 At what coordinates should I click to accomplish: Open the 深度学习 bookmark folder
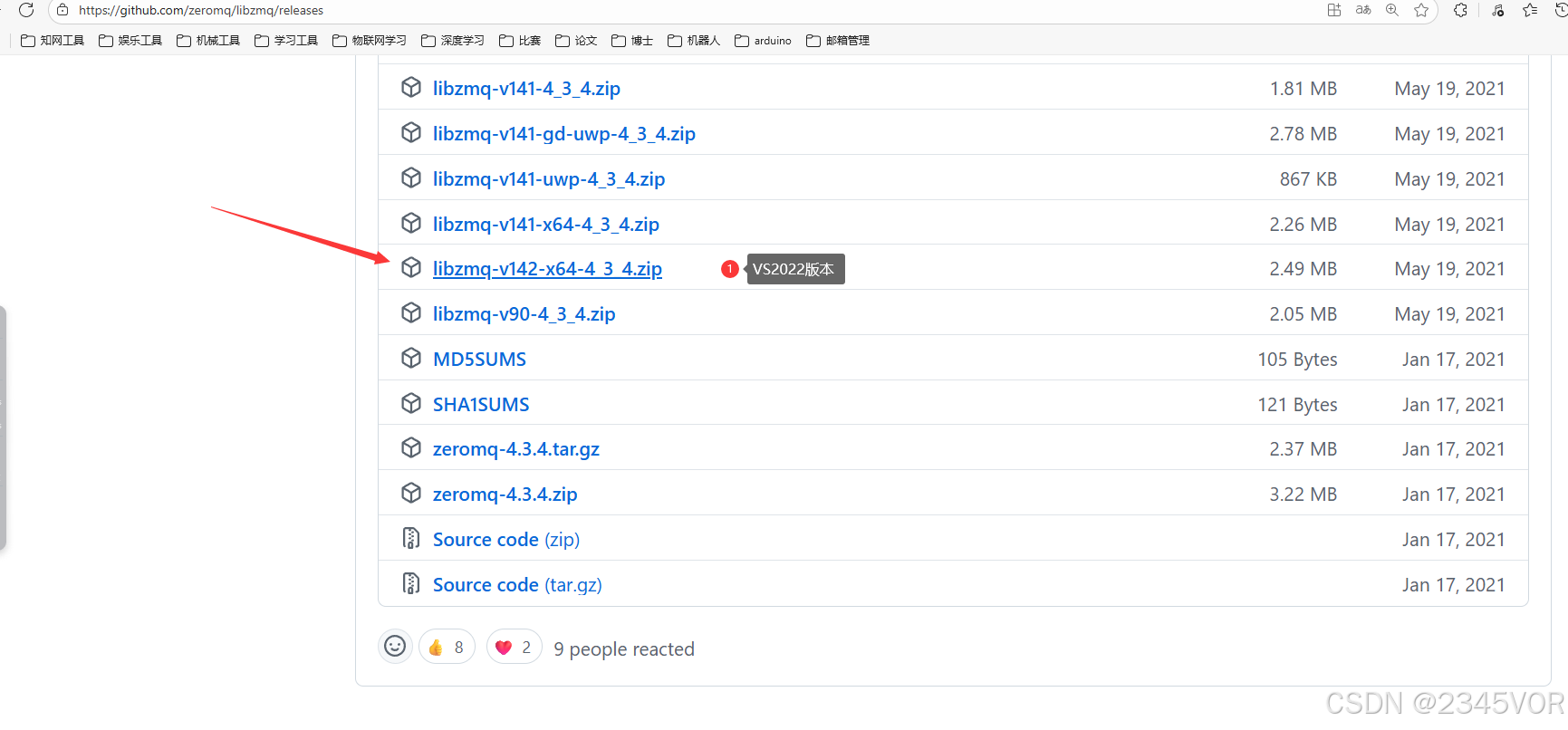453,41
